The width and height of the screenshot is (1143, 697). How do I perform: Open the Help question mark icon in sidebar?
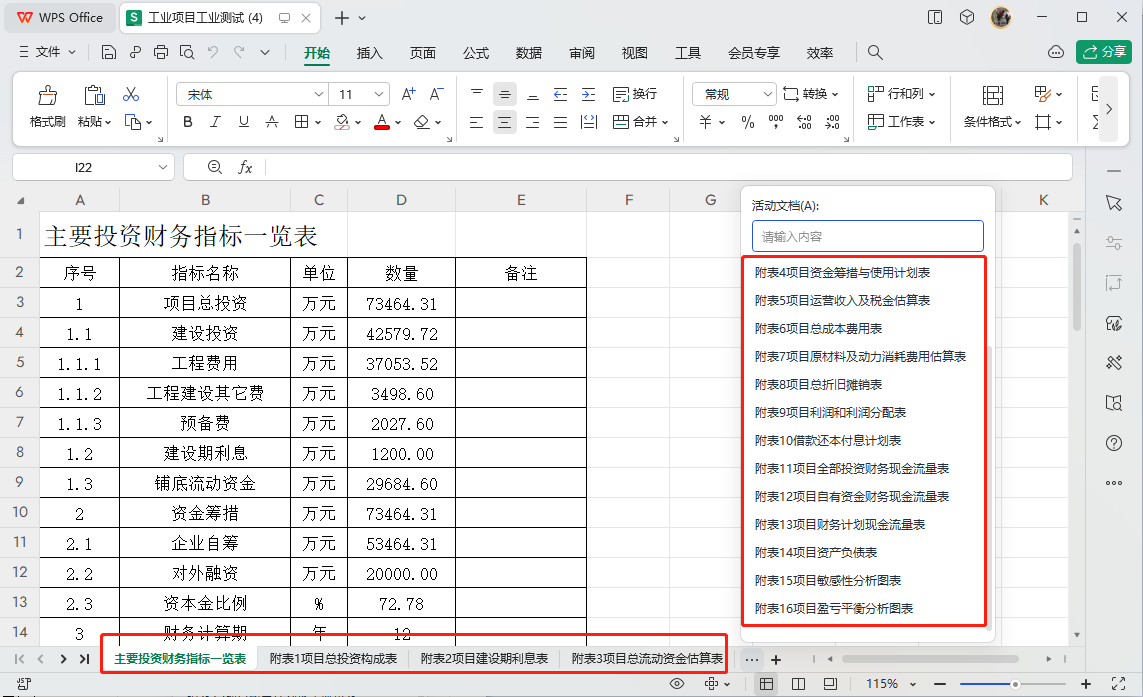pyautogui.click(x=1114, y=443)
